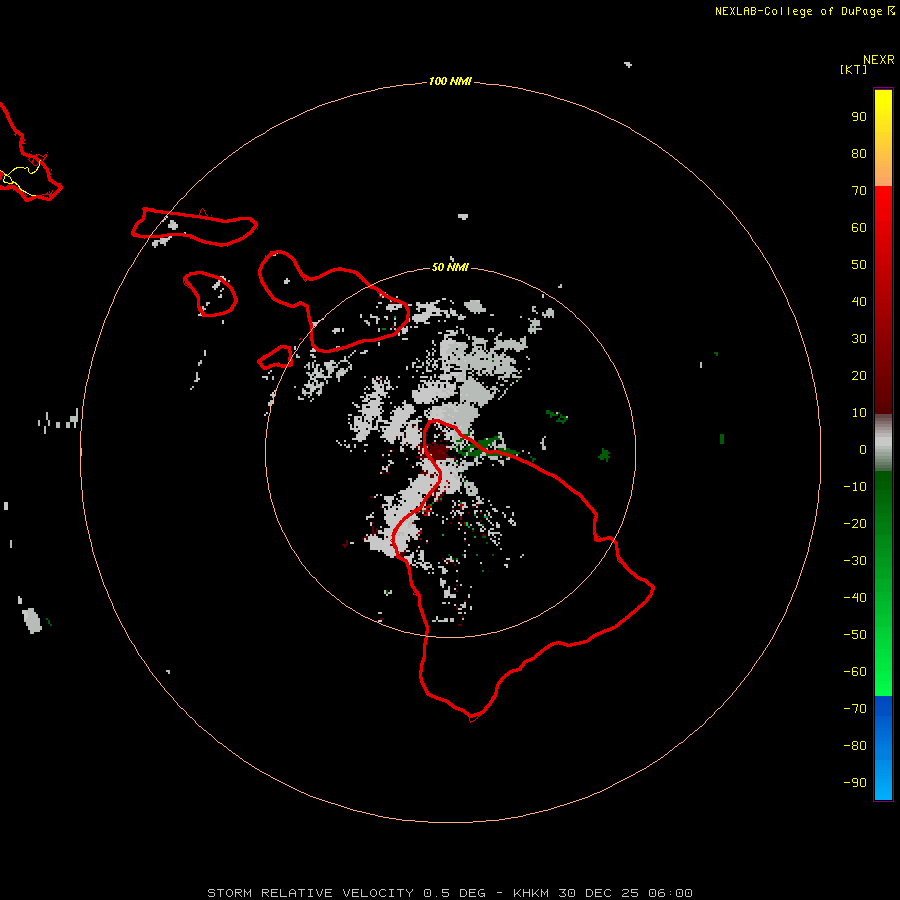Click the [KT] units label
Image resolution: width=900 pixels, height=900 pixels.
tap(853, 69)
